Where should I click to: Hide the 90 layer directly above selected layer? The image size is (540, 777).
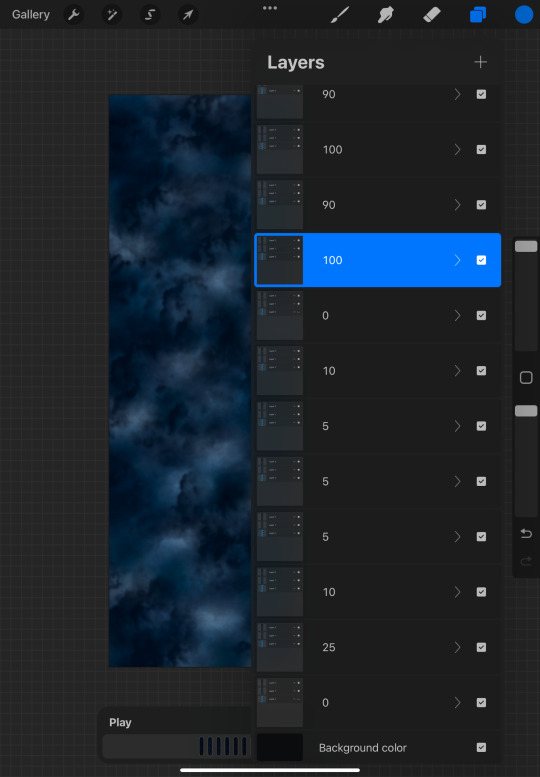481,205
